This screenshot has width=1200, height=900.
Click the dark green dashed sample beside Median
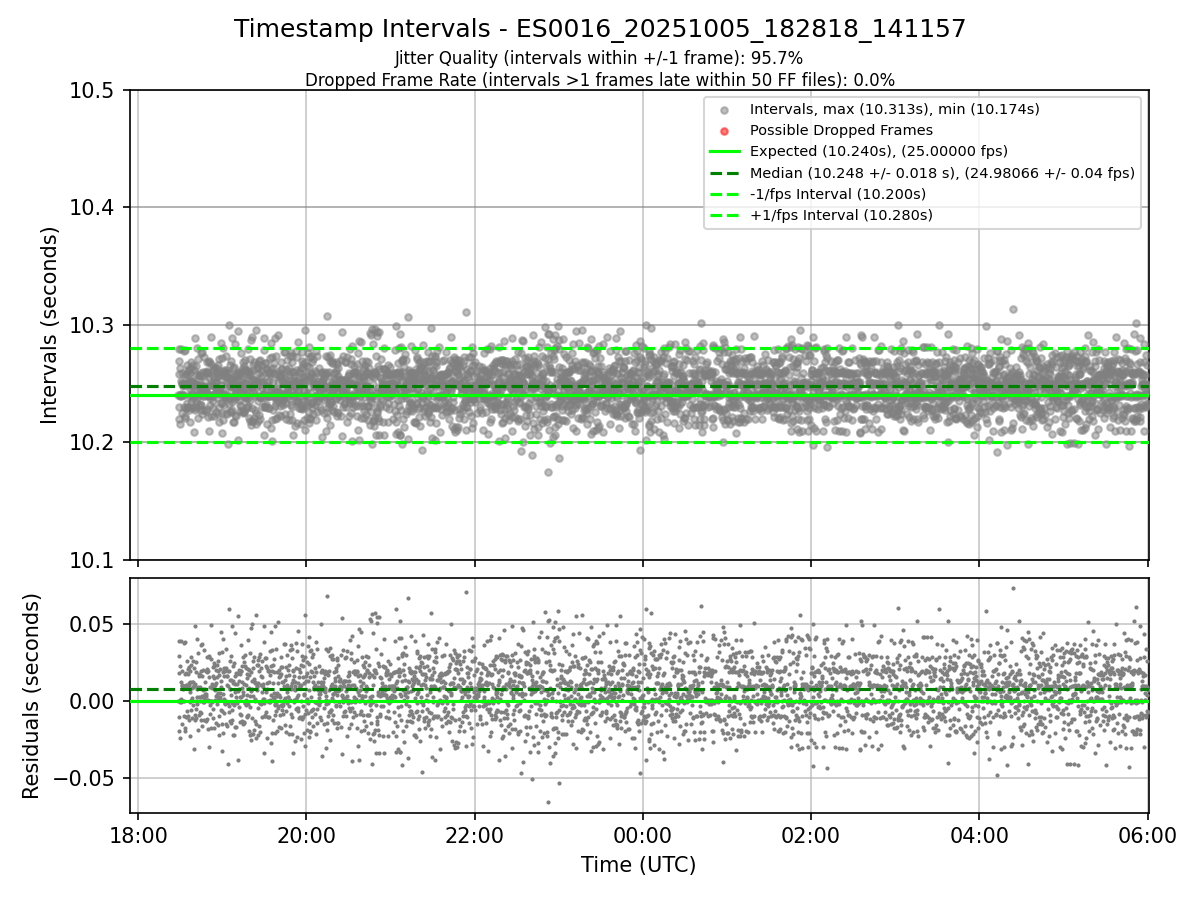[725, 173]
